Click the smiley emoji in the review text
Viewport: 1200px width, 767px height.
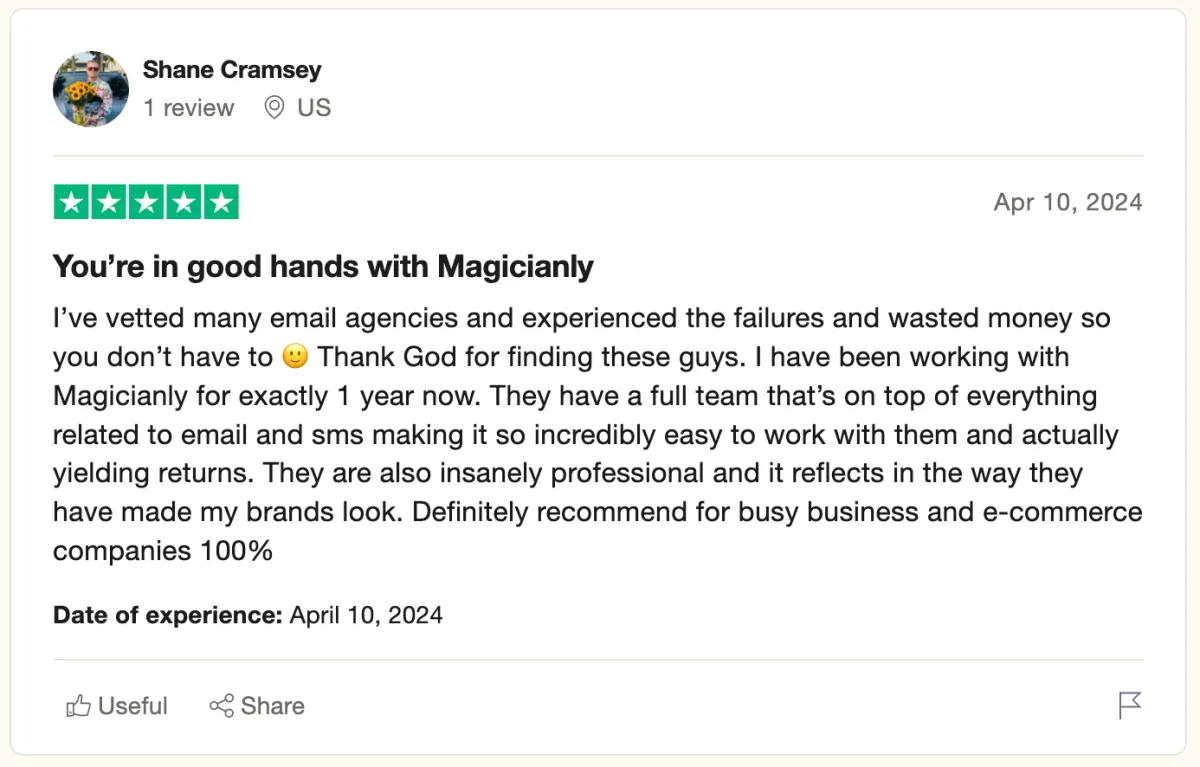click(294, 357)
